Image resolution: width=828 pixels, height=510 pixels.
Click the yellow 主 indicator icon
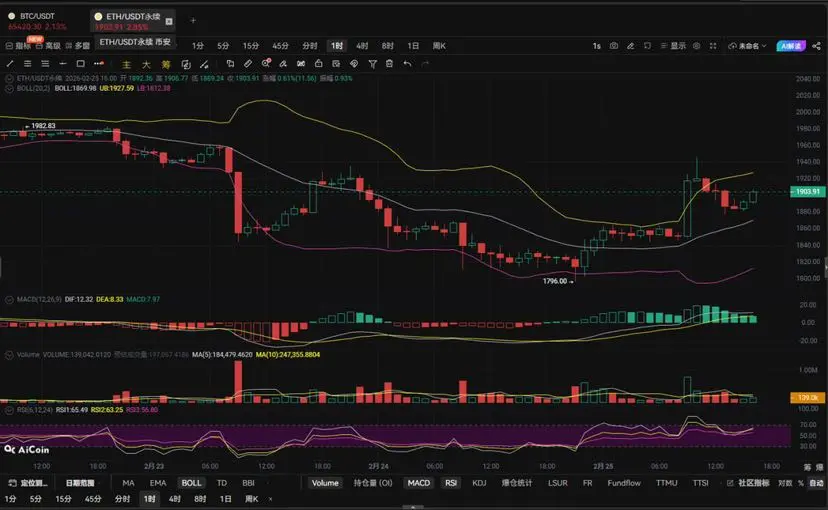pyautogui.click(x=126, y=64)
